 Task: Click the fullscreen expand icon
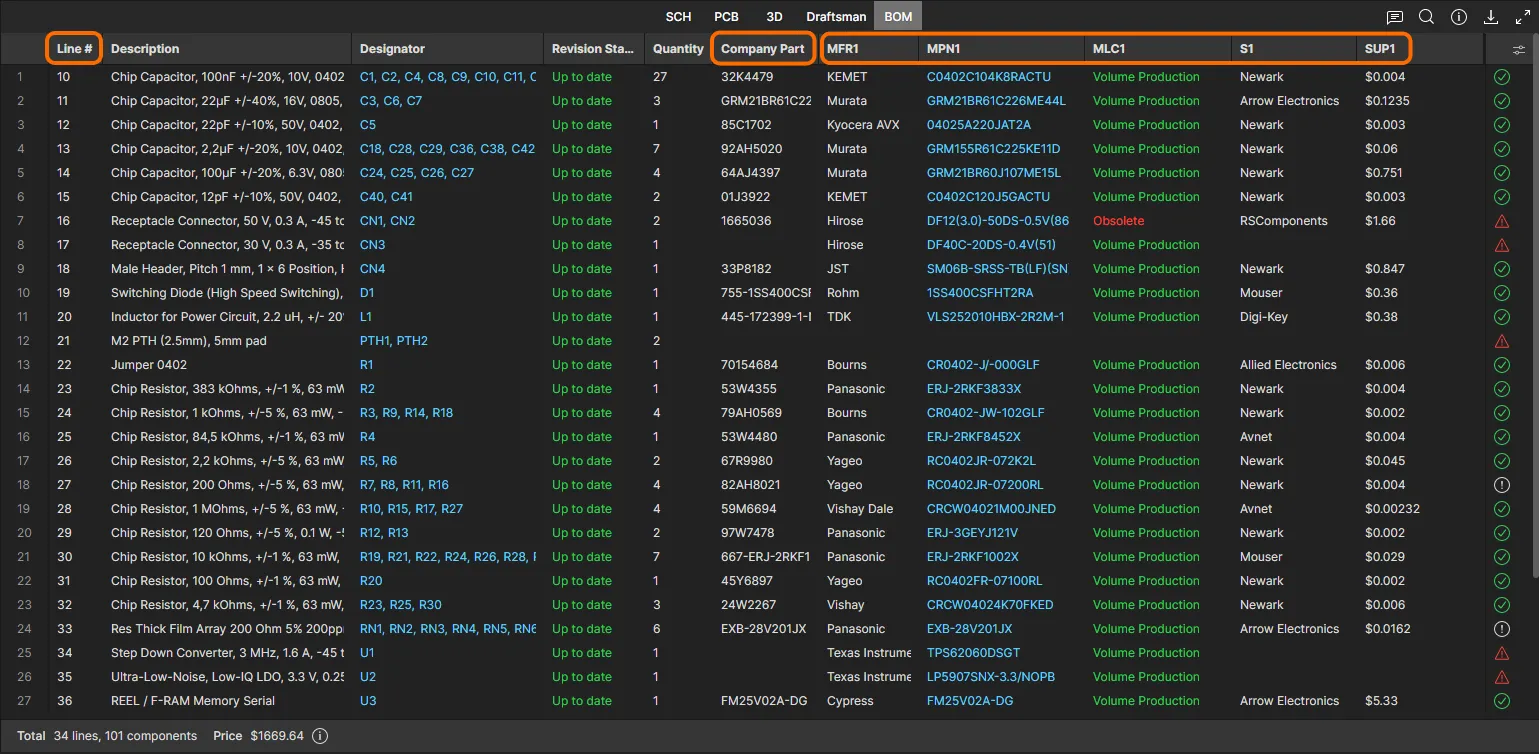click(1523, 17)
